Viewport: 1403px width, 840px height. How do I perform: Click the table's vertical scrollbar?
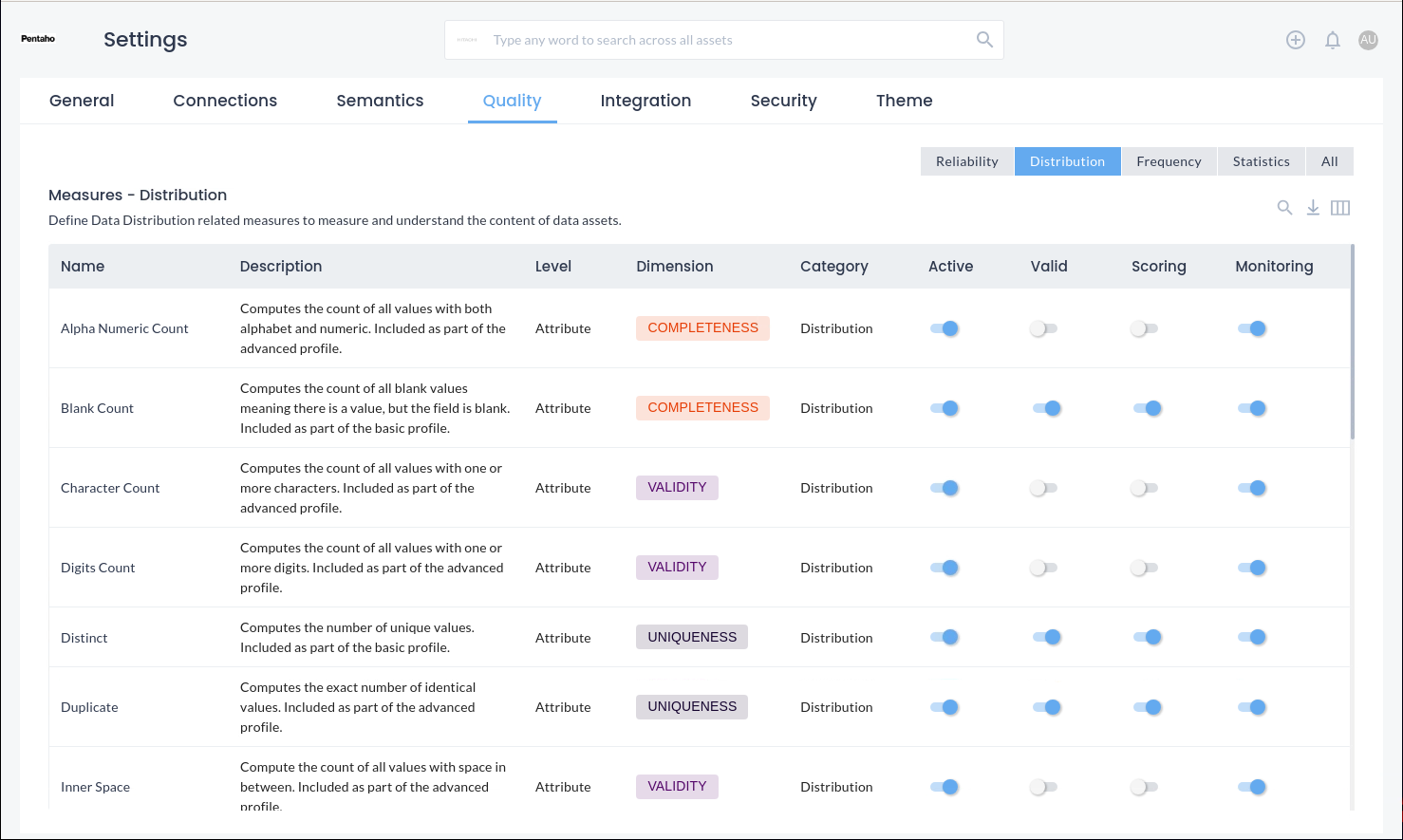click(1352, 342)
